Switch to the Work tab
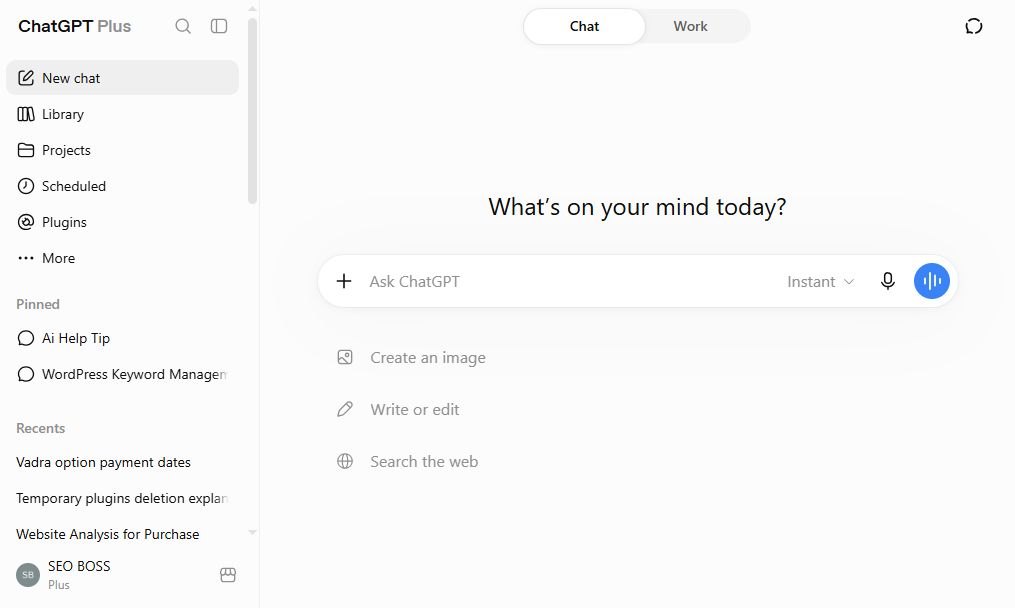1015x608 pixels. (x=690, y=27)
